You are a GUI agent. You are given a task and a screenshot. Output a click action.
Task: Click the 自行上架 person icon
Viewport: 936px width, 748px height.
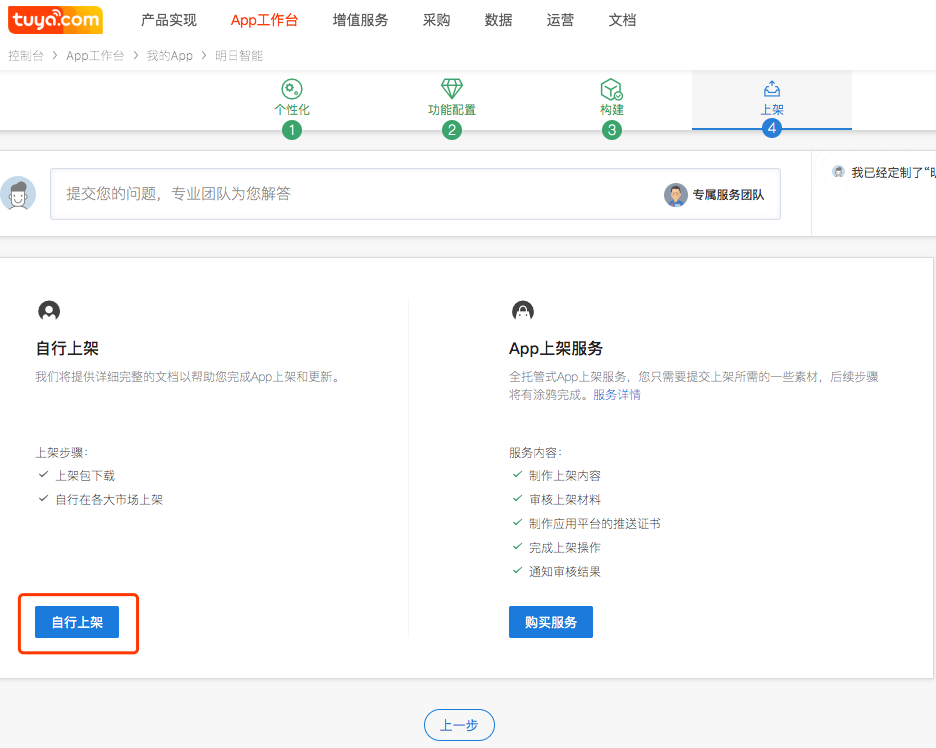[x=48, y=311]
